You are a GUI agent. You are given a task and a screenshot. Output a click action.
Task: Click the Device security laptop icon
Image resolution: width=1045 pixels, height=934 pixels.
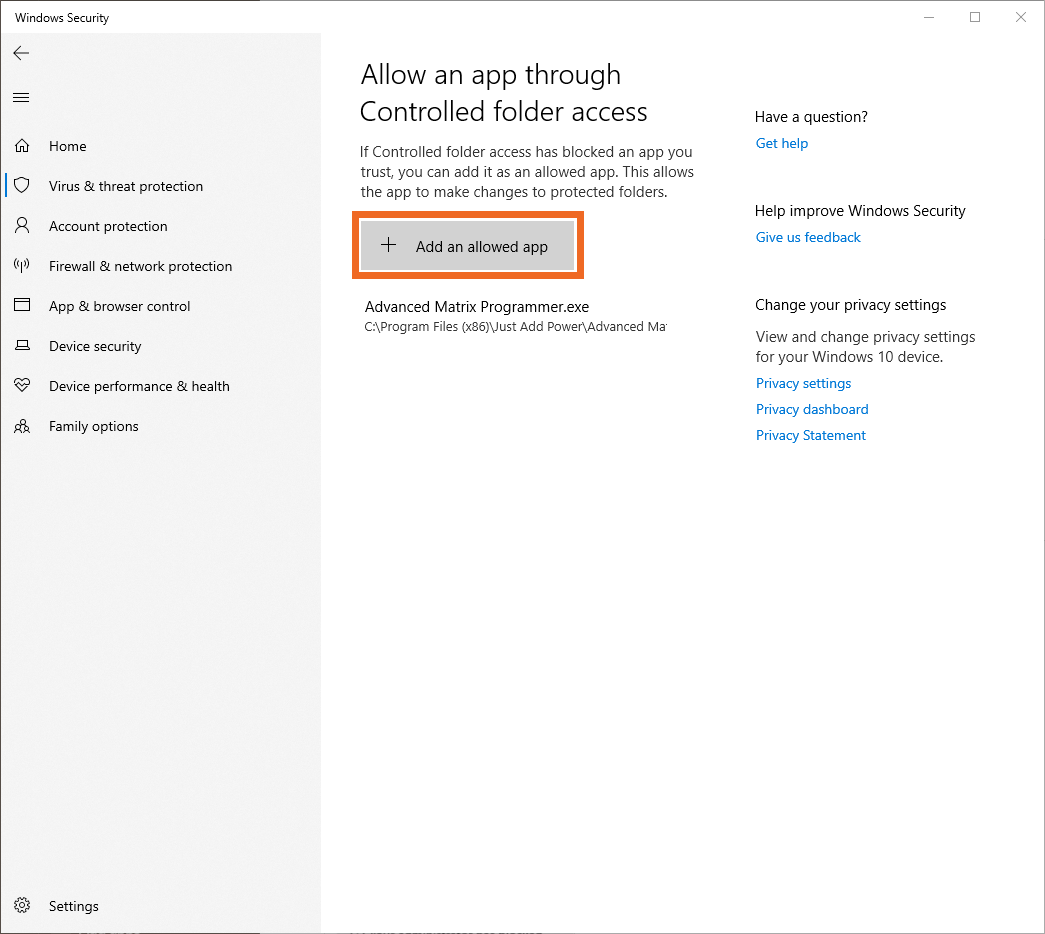pos(22,345)
